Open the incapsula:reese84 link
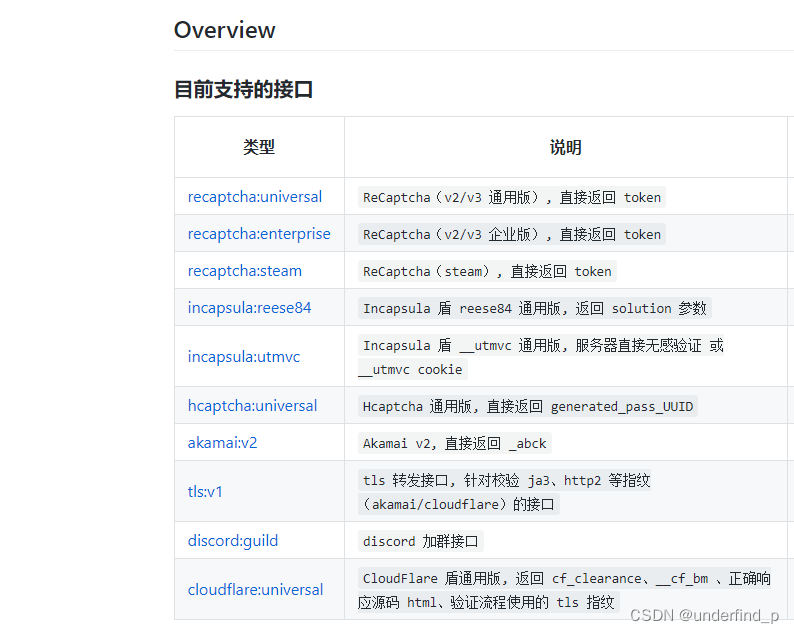 tap(249, 307)
